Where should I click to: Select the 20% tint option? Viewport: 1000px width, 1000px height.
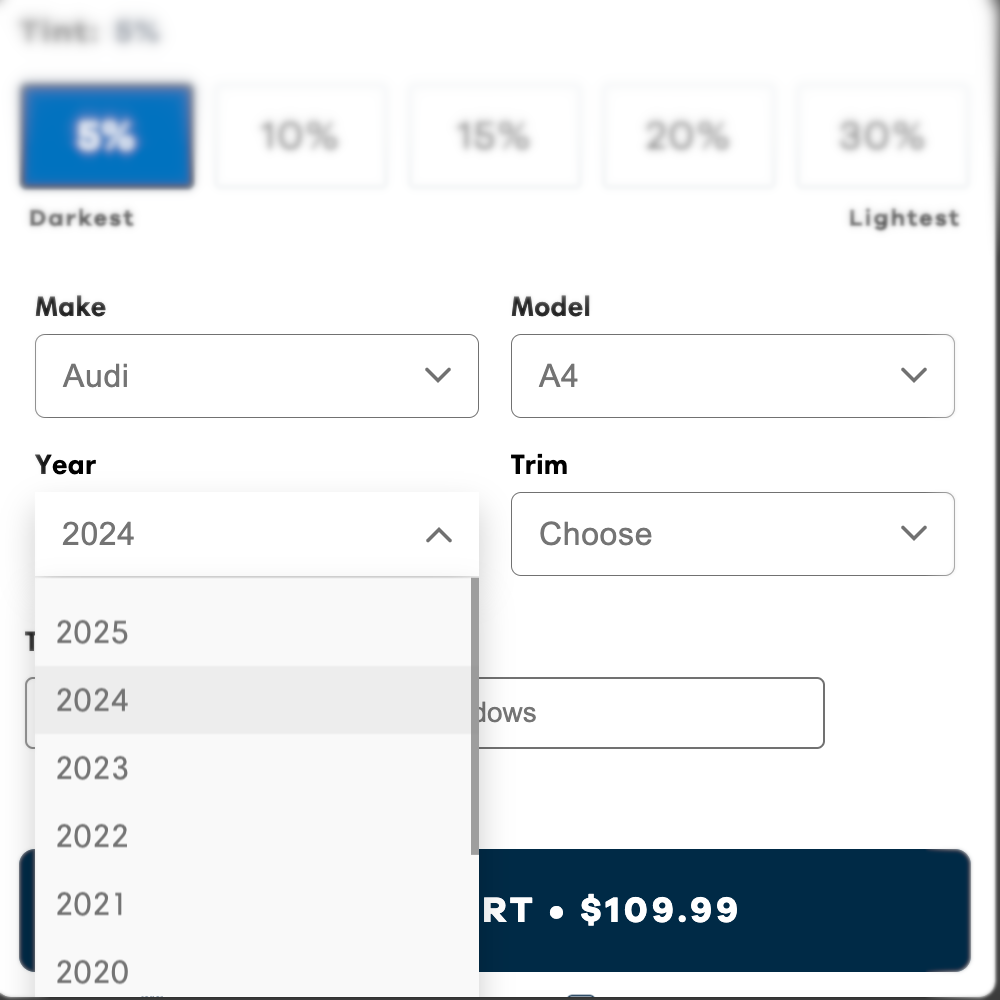pyautogui.click(x=687, y=136)
